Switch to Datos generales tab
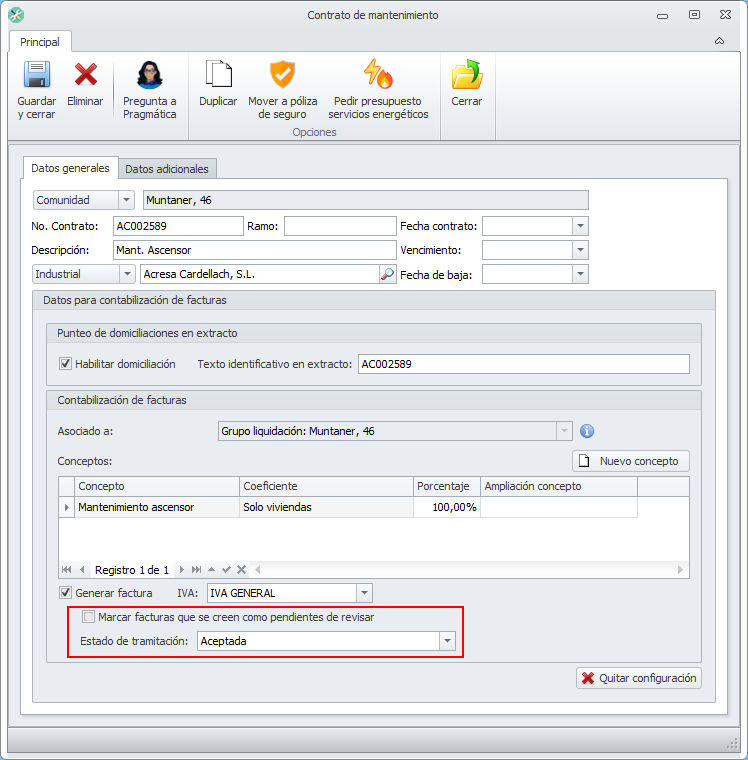This screenshot has height=760, width=748. pyautogui.click(x=70, y=168)
